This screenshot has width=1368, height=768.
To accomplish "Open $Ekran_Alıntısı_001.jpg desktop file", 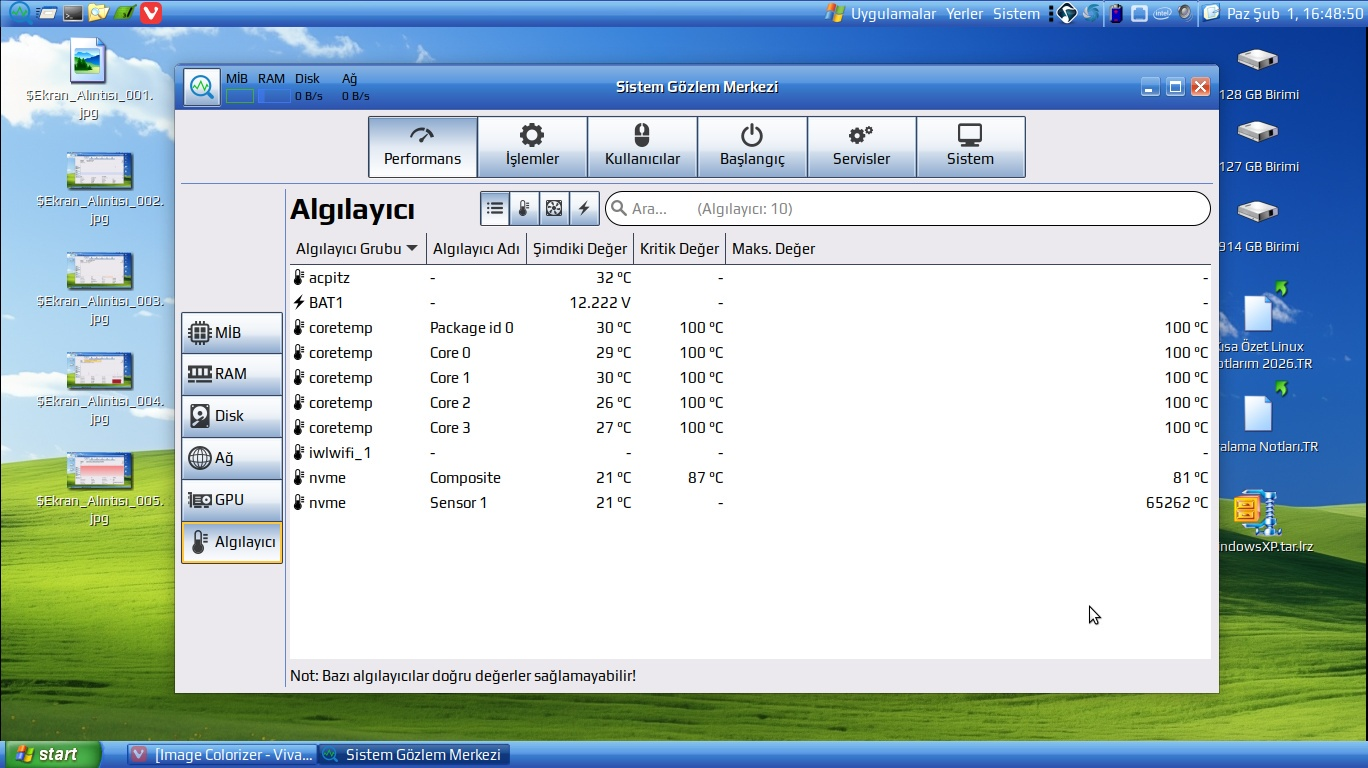I will pyautogui.click(x=88, y=78).
